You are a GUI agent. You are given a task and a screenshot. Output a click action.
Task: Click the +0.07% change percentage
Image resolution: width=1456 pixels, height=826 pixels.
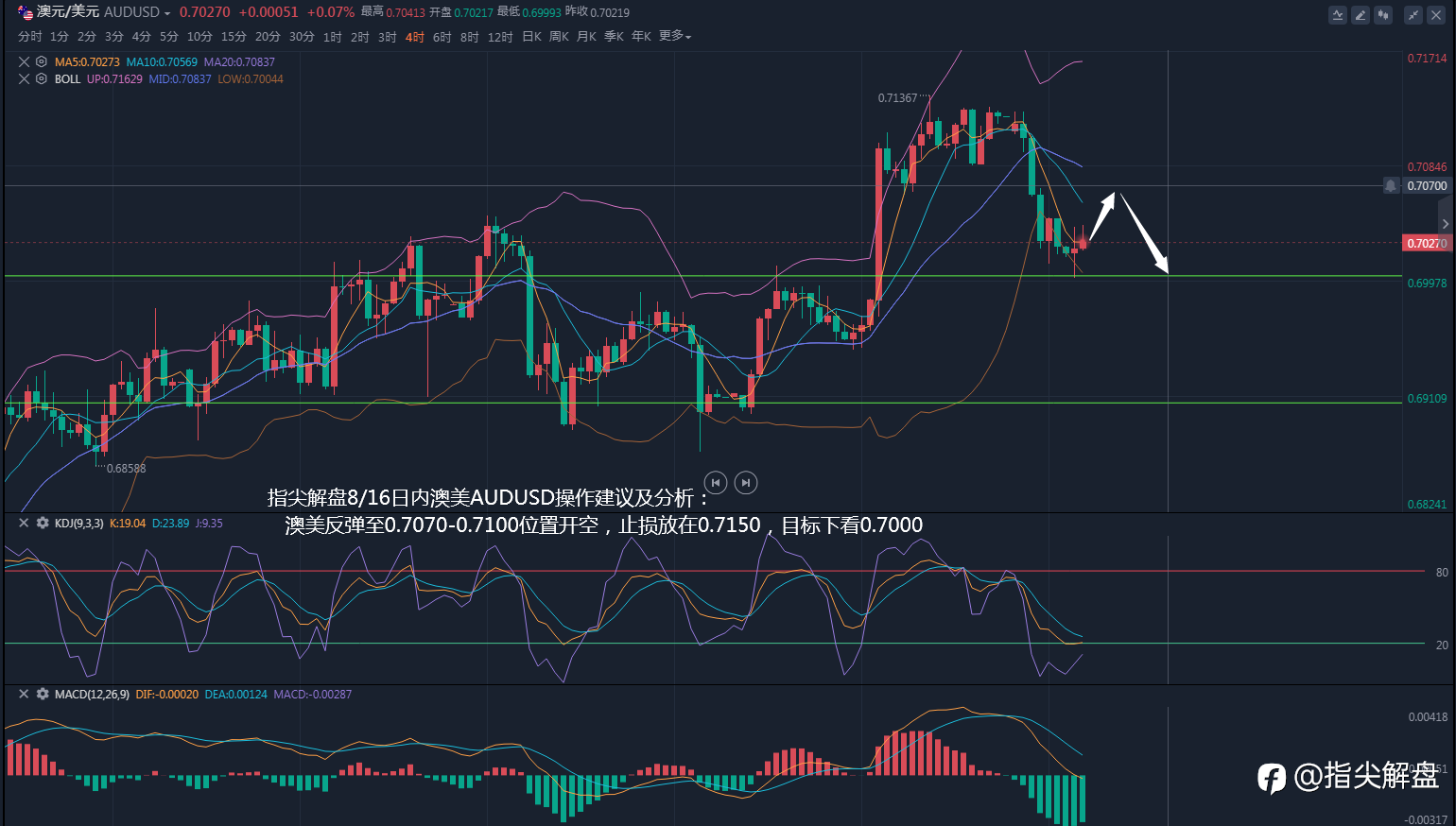coord(331,12)
